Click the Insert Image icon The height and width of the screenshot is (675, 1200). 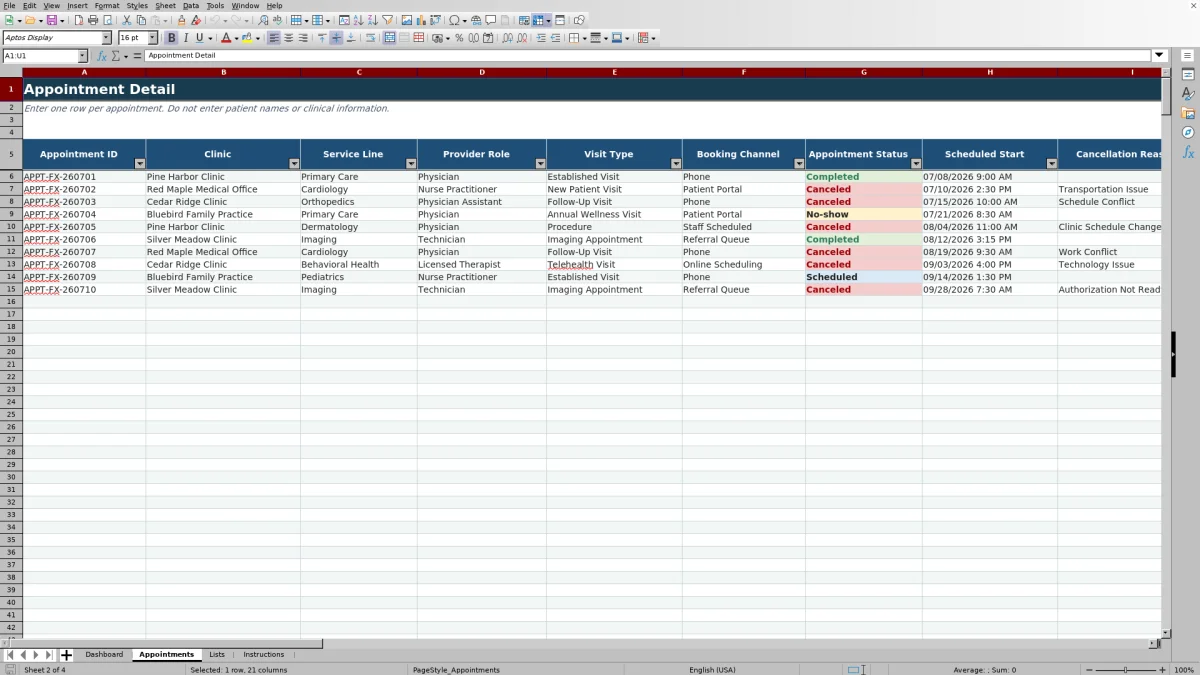[407, 20]
